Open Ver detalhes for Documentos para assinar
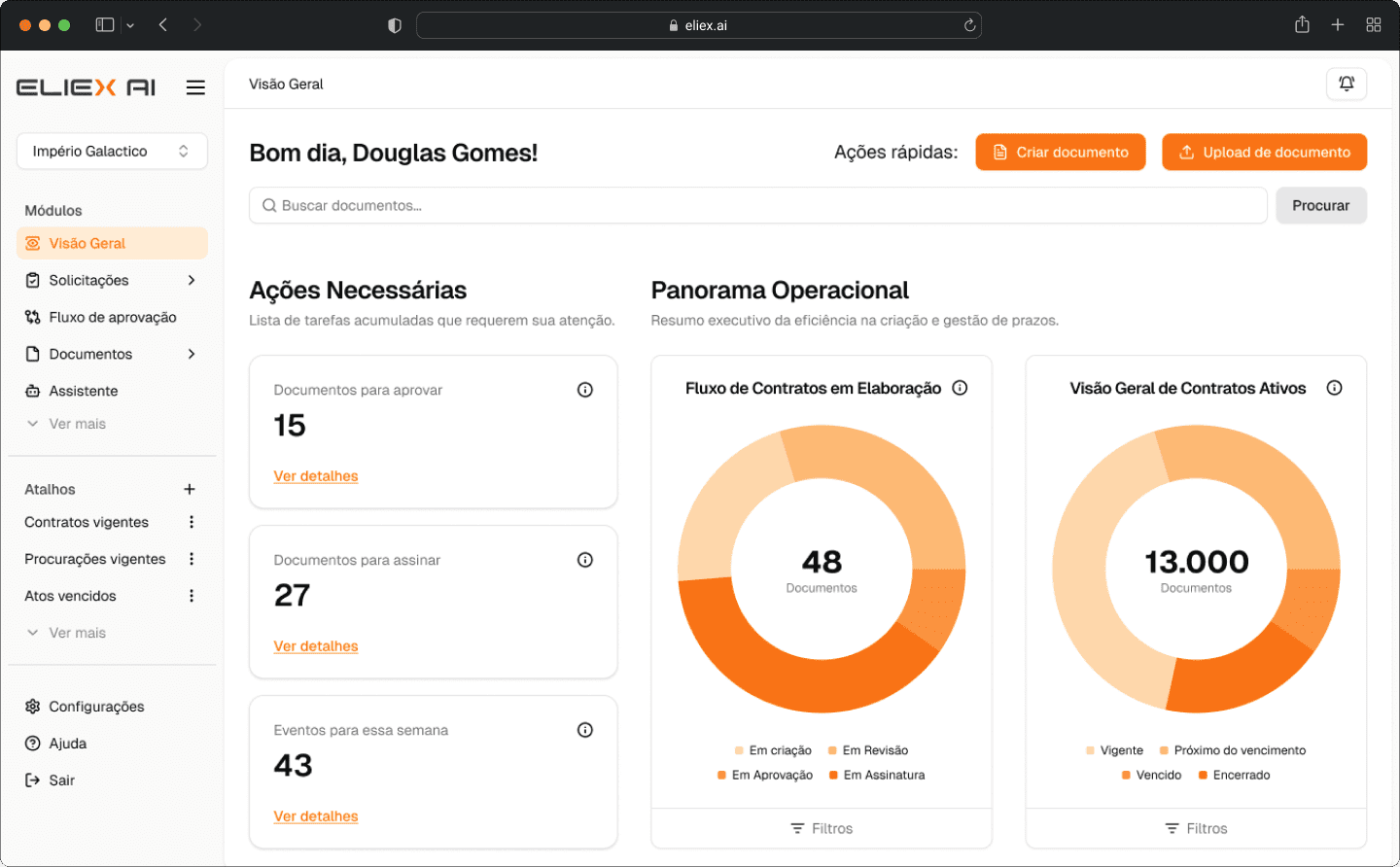The height and width of the screenshot is (867, 1400). pyautogui.click(x=315, y=645)
